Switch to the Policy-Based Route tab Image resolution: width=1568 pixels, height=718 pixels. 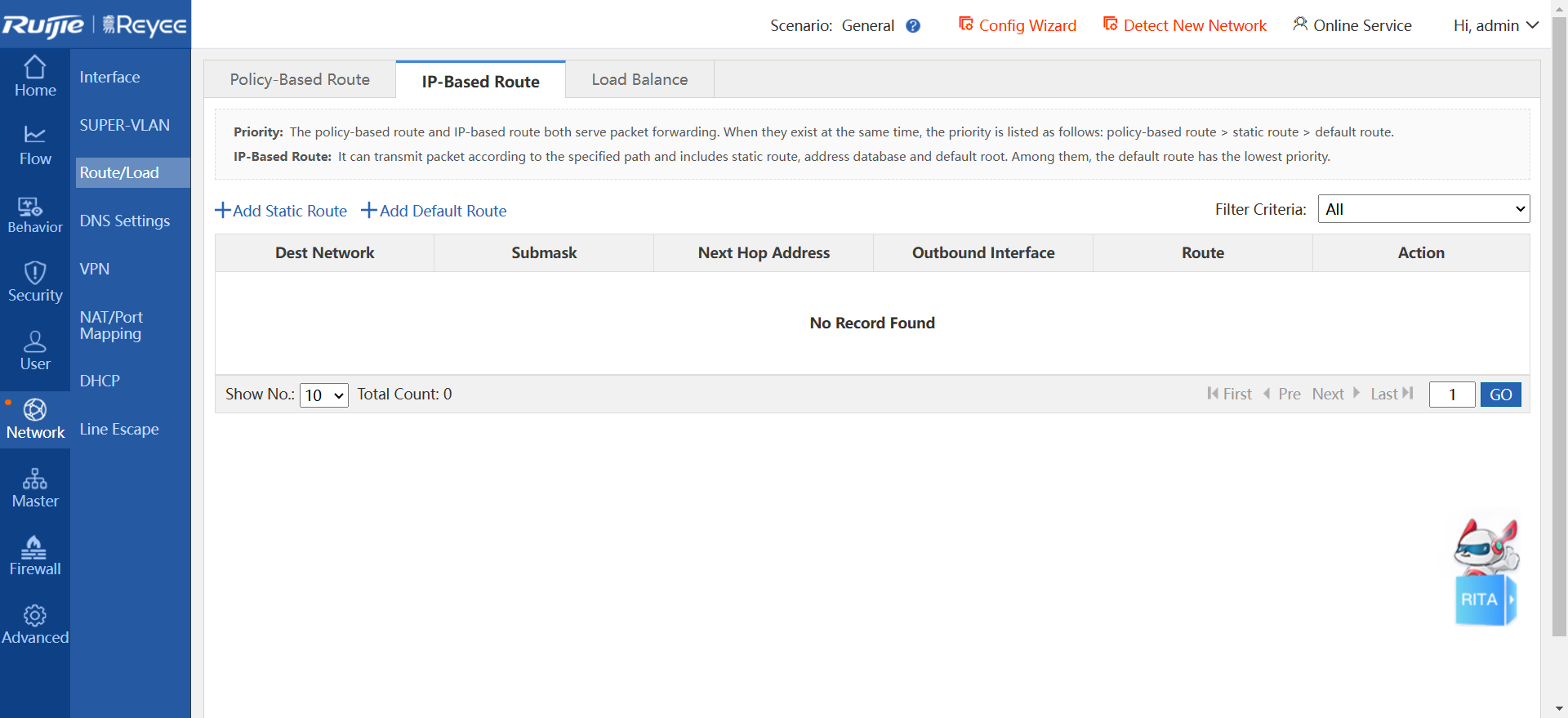click(300, 80)
